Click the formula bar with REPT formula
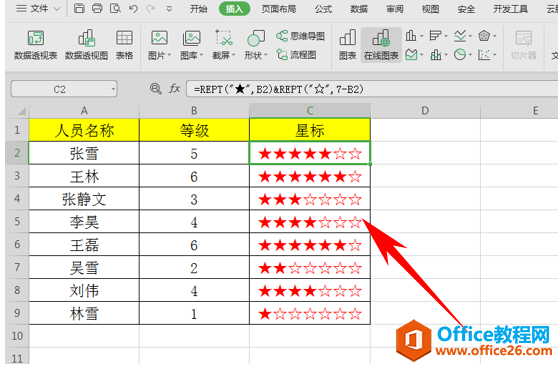 pyautogui.click(x=371, y=89)
